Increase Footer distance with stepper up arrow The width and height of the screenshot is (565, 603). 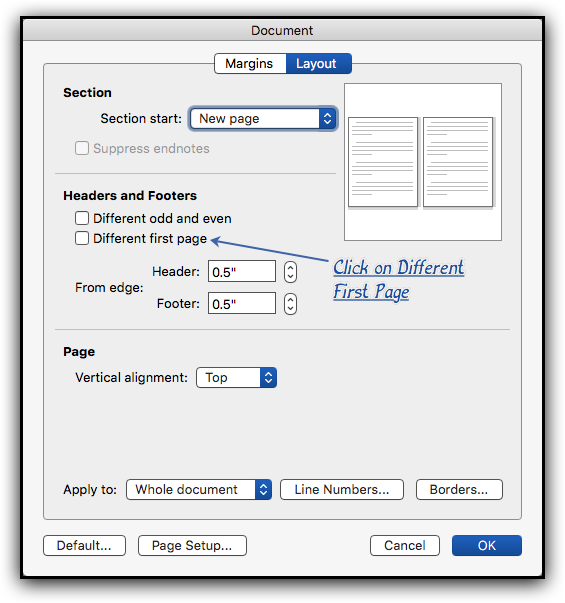click(x=290, y=299)
